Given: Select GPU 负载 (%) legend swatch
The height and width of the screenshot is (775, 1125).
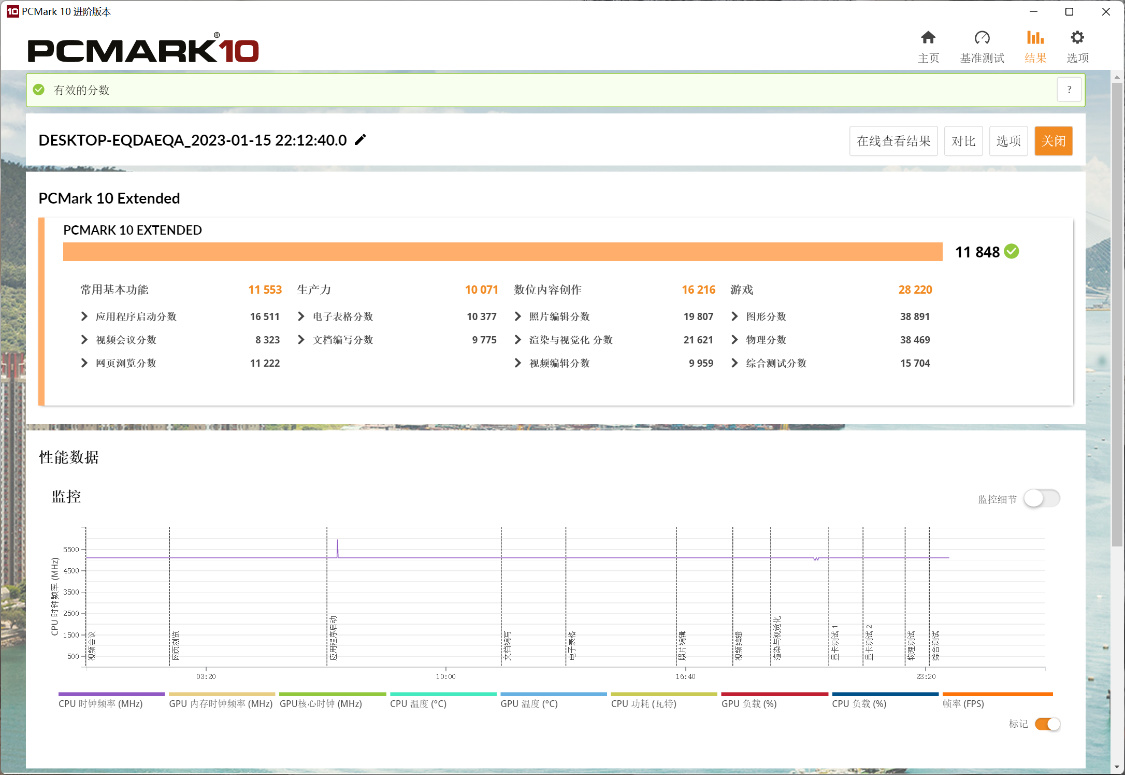Looking at the screenshot, I should tap(774, 694).
